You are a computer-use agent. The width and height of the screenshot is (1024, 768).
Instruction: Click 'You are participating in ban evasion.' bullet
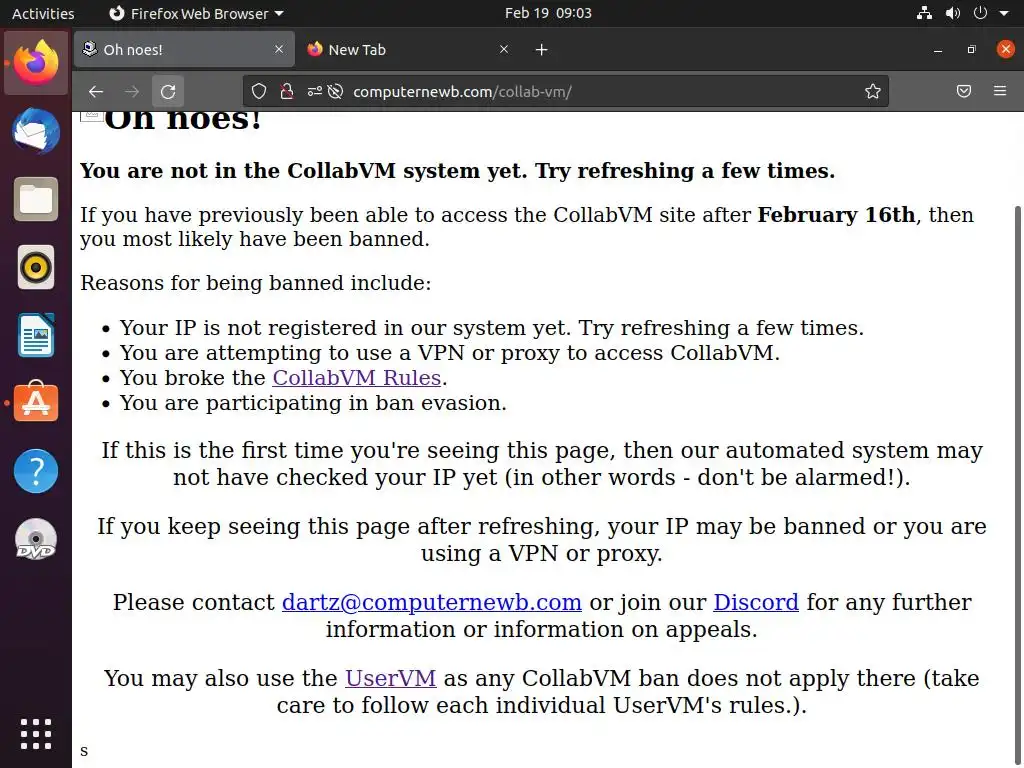pyautogui.click(x=313, y=403)
